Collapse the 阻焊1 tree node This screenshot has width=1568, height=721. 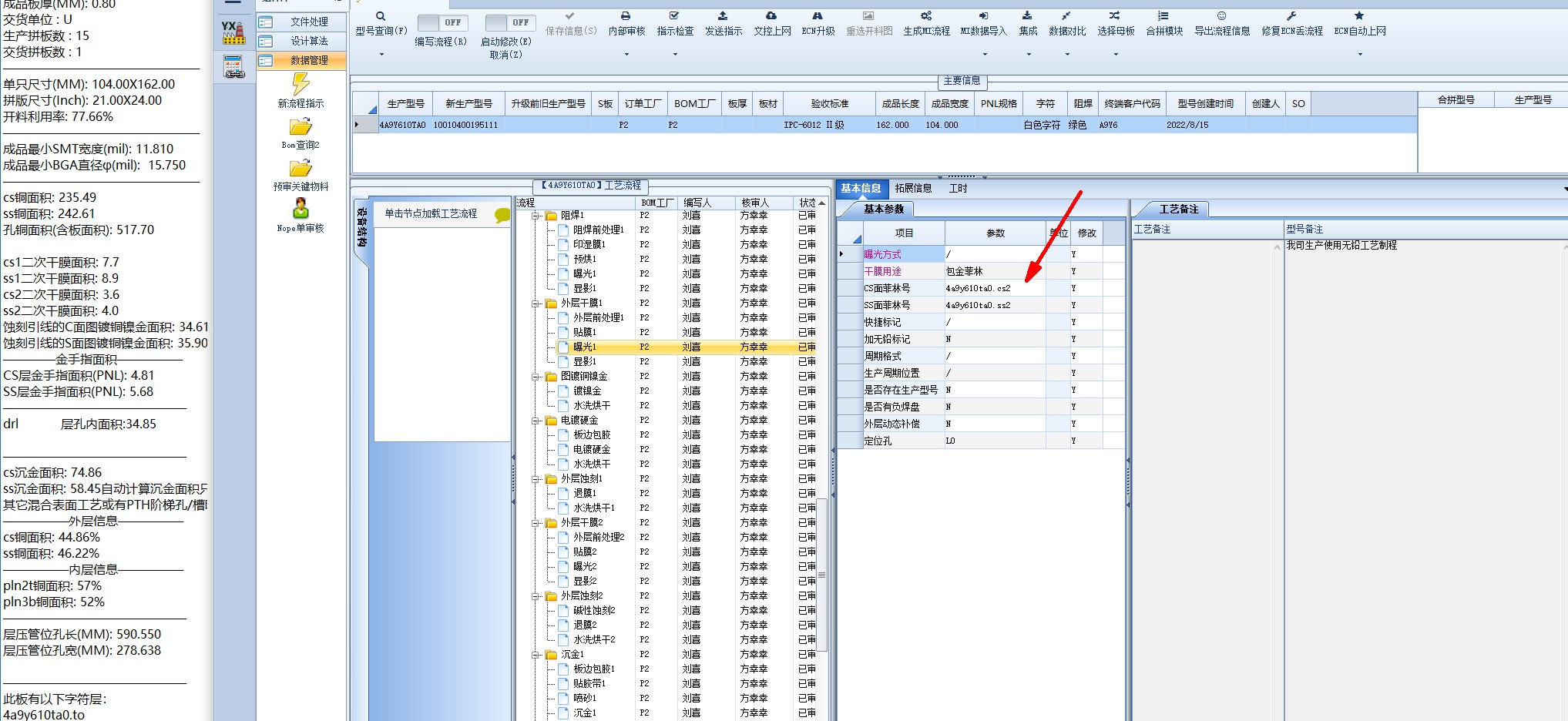[536, 216]
